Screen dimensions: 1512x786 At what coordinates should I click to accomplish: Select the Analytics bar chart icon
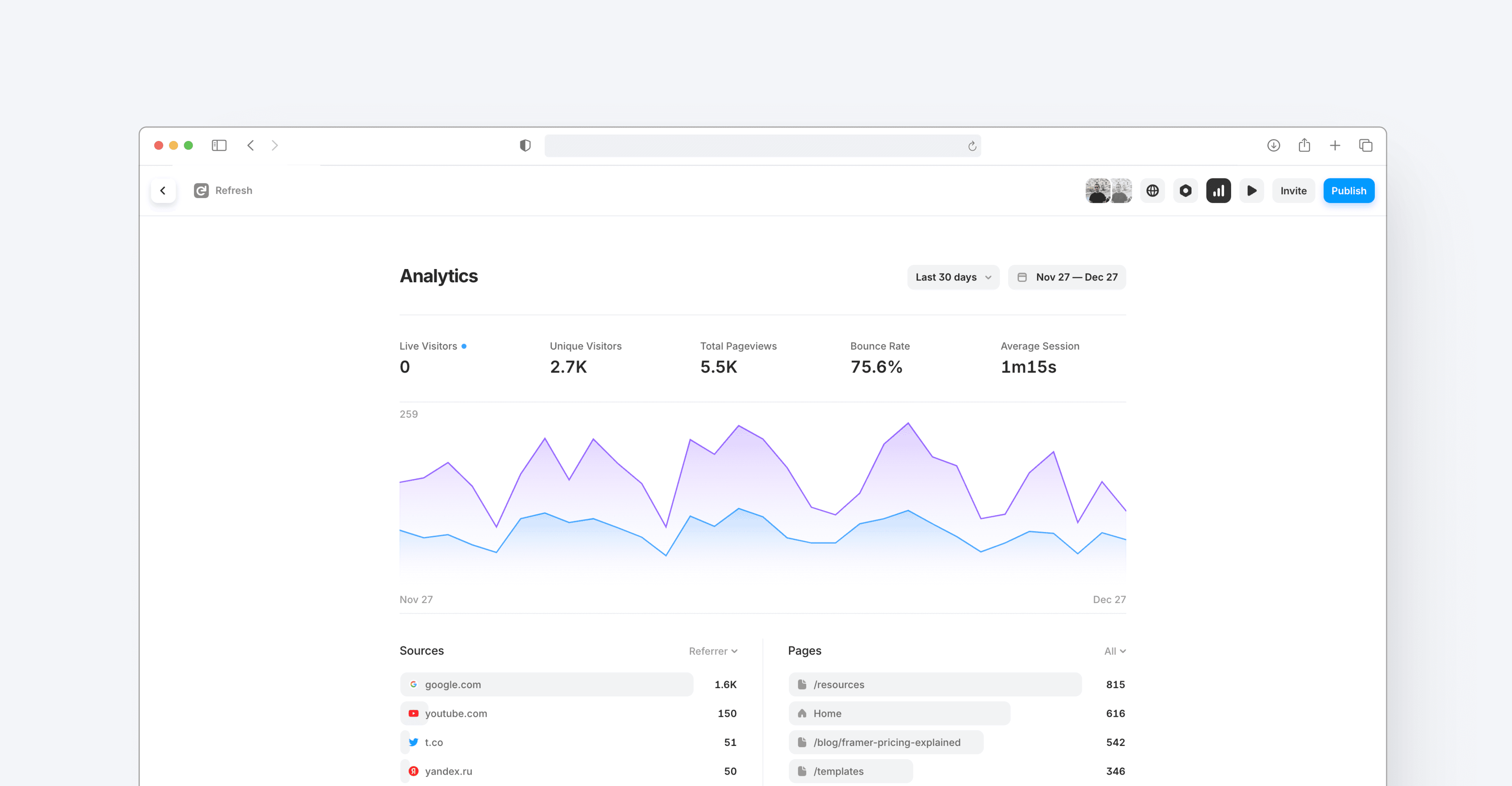coord(1219,190)
